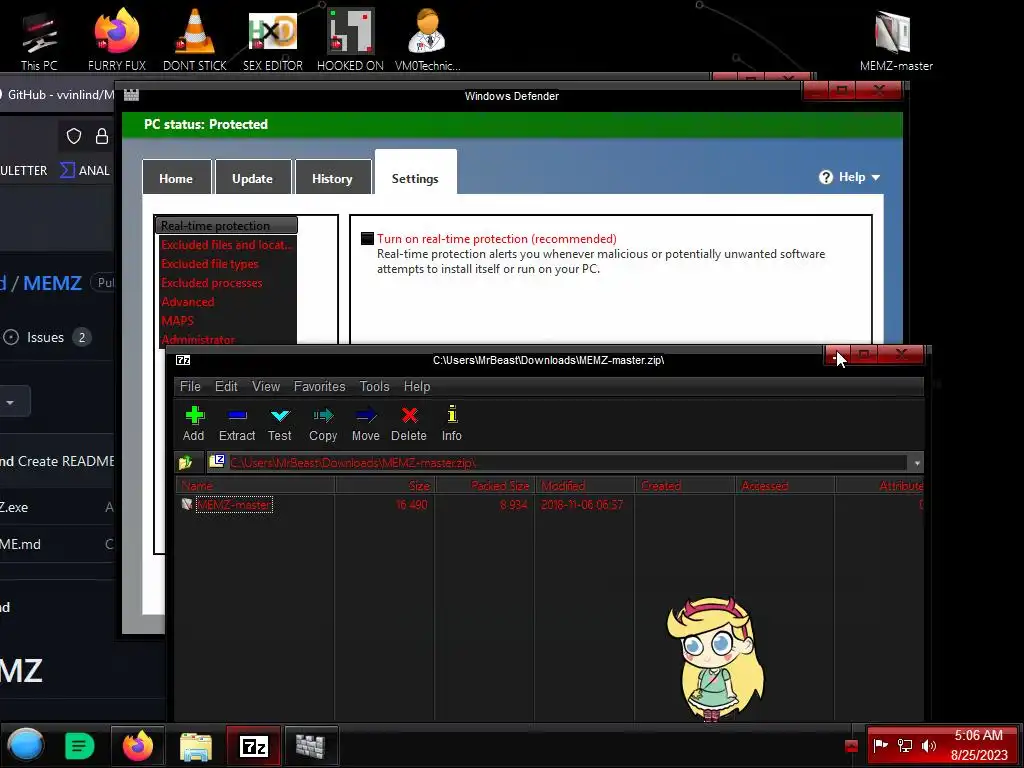This screenshot has width=1024, height=768.
Task: Open the File menu in 7-Zip
Action: [190, 387]
